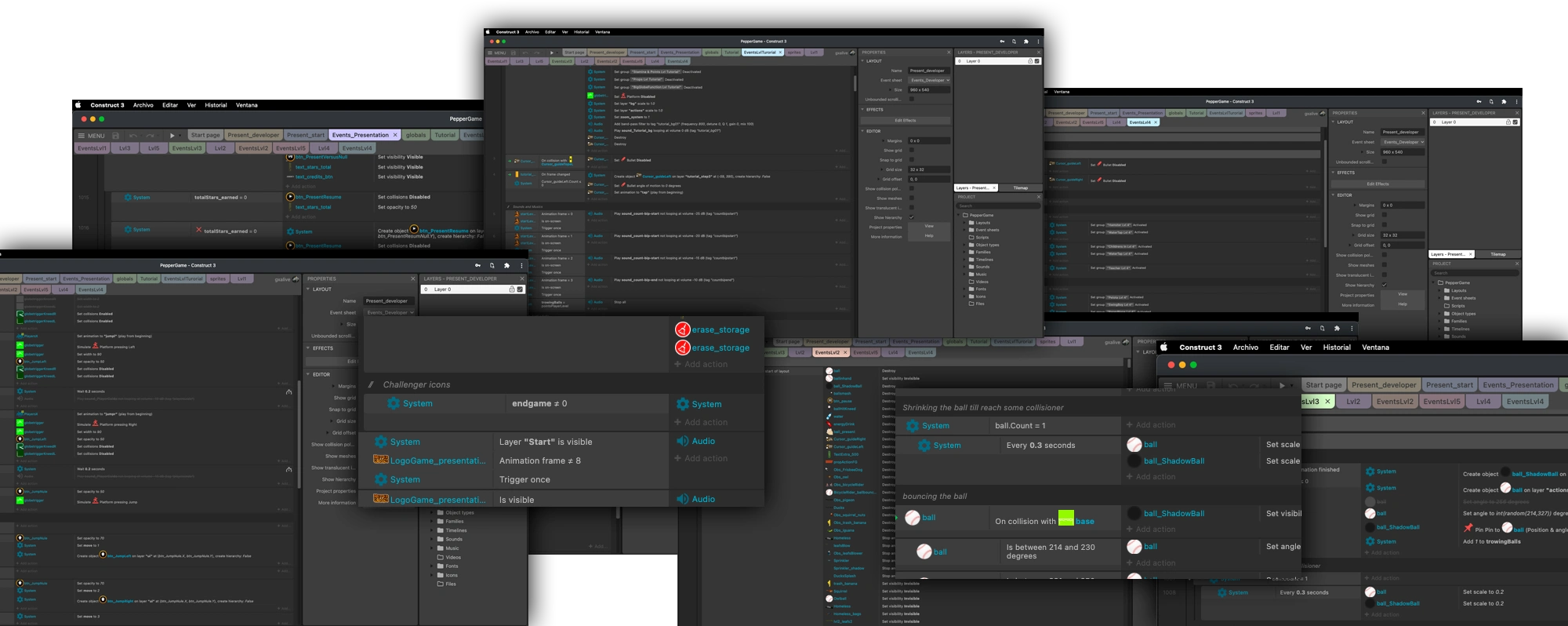The image size is (1568, 626).
Task: Toggle Layer 0 visibility checkbox in right window
Action: pyautogui.click(x=1515, y=122)
